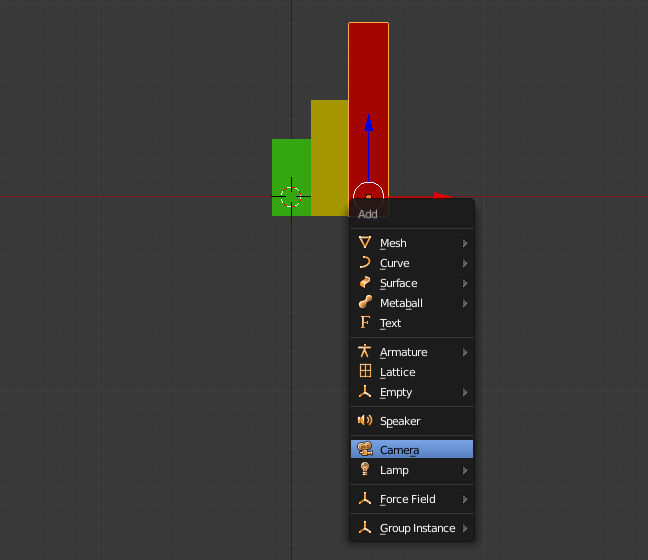Expand the Group Instance submenu arrow
The width and height of the screenshot is (648, 560).
coord(465,528)
